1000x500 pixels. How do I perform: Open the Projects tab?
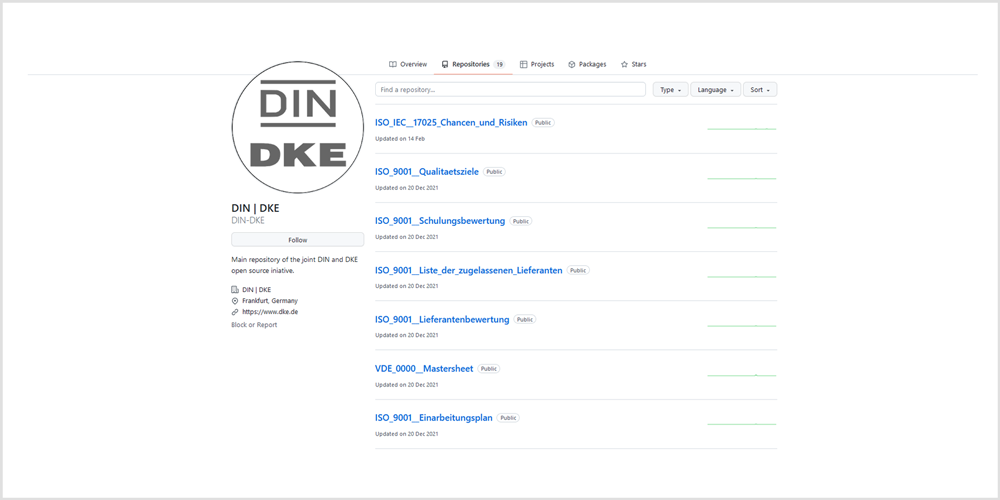click(x=537, y=64)
